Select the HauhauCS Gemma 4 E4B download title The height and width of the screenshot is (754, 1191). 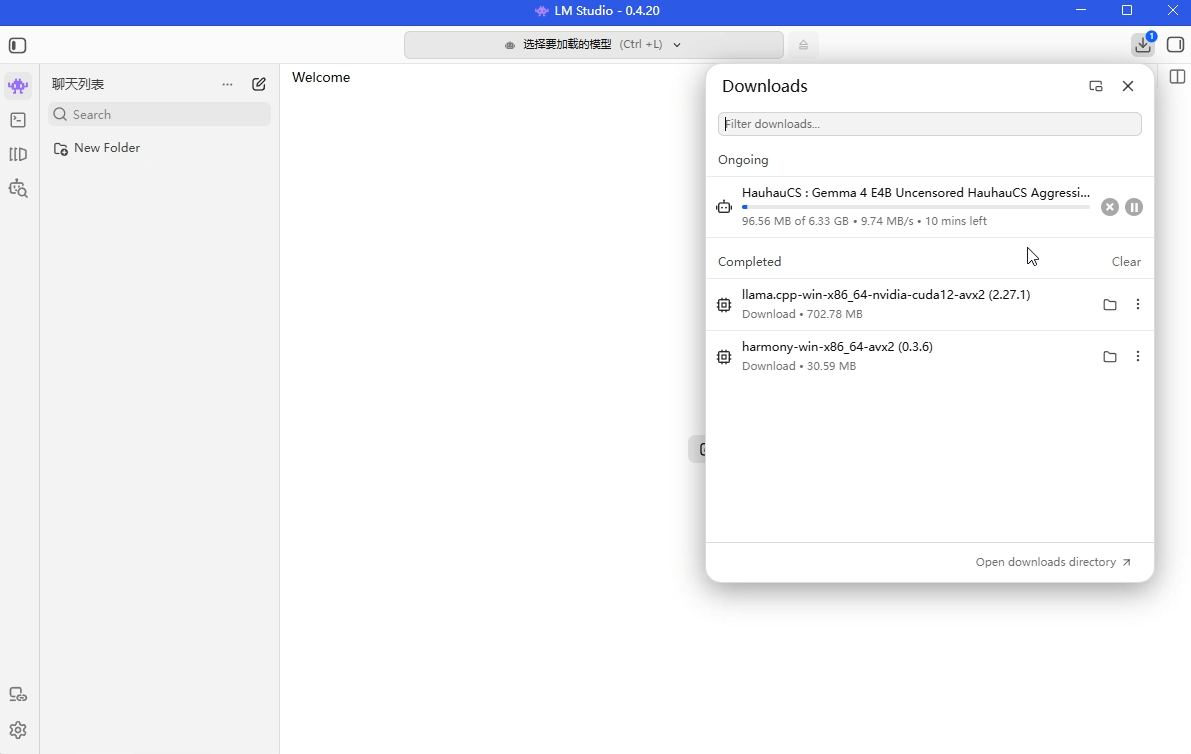point(916,193)
